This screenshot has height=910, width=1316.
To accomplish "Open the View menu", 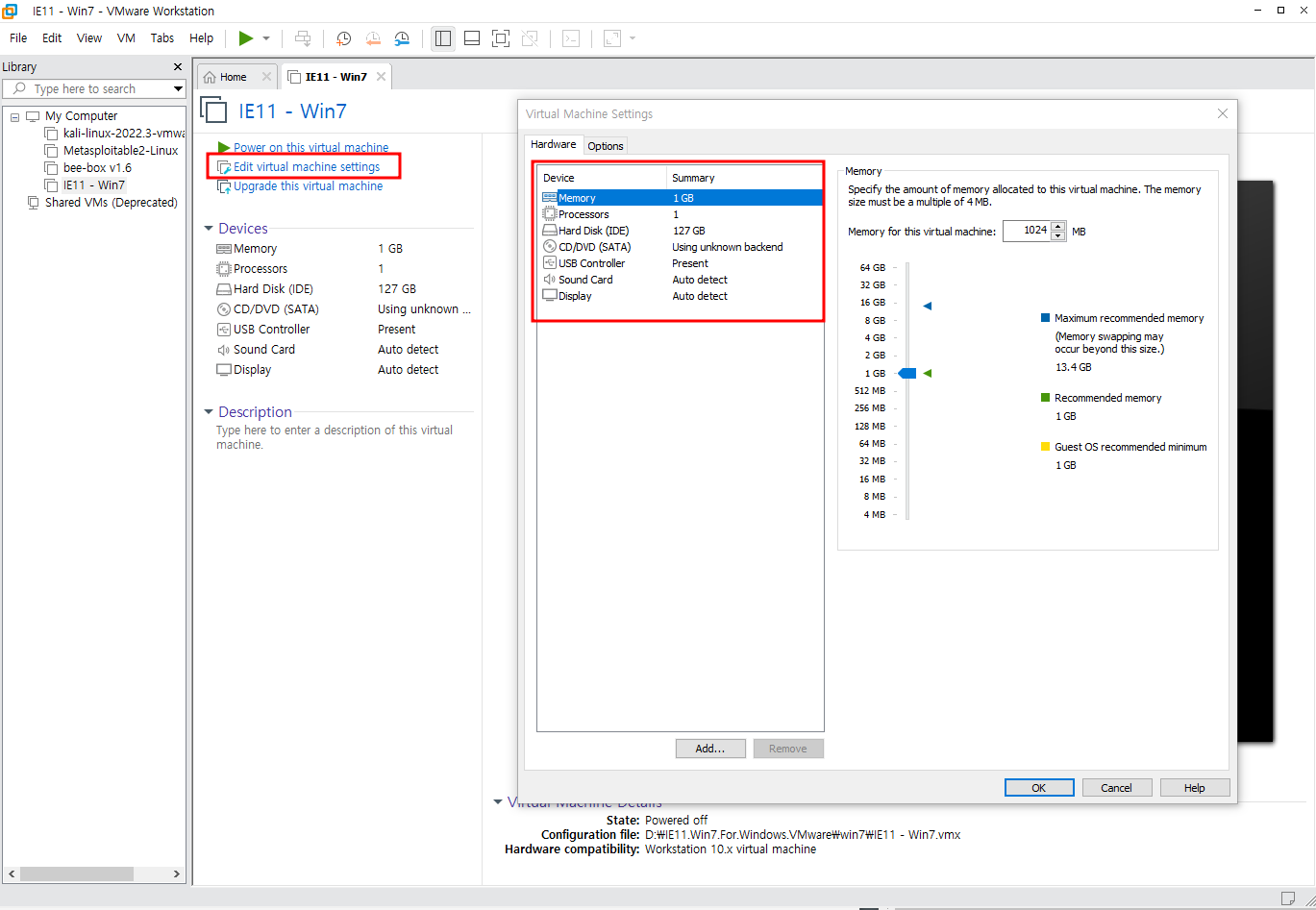I will click(89, 38).
